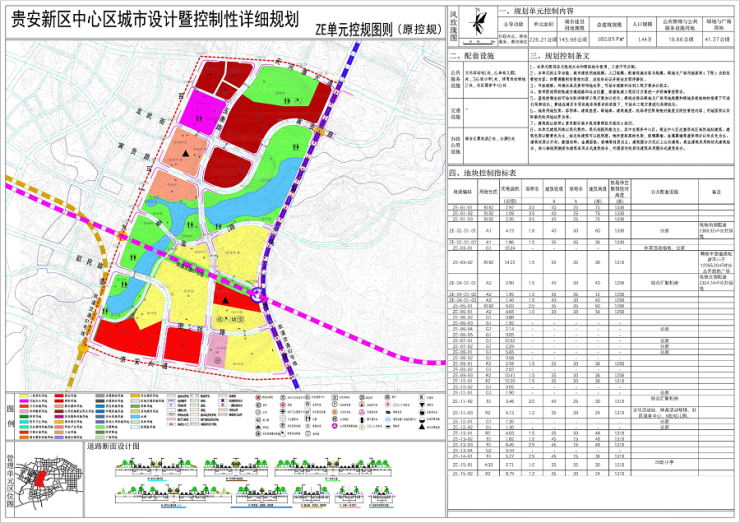Click the black triangle on the red parcel

coord(226,301)
